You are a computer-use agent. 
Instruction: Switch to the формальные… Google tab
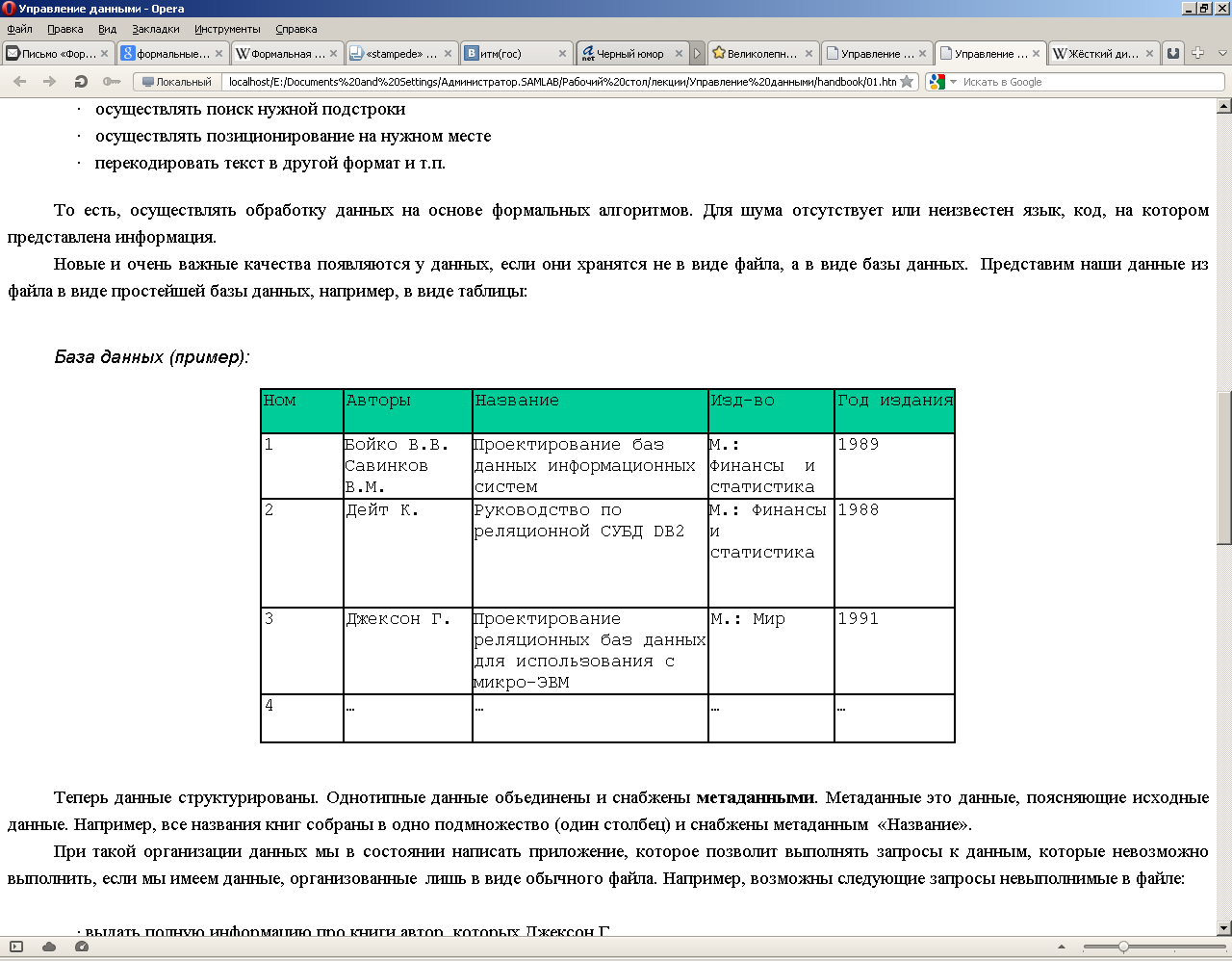click(172, 53)
